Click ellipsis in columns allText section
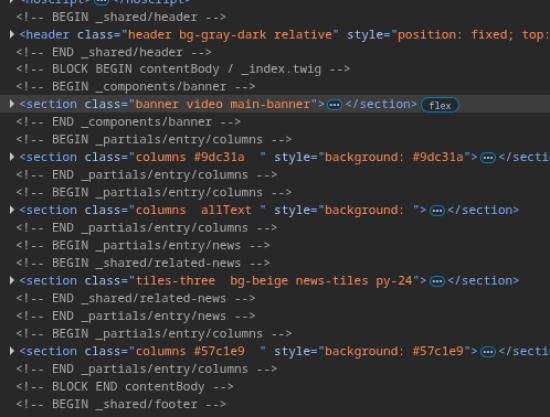 pyautogui.click(x=437, y=211)
